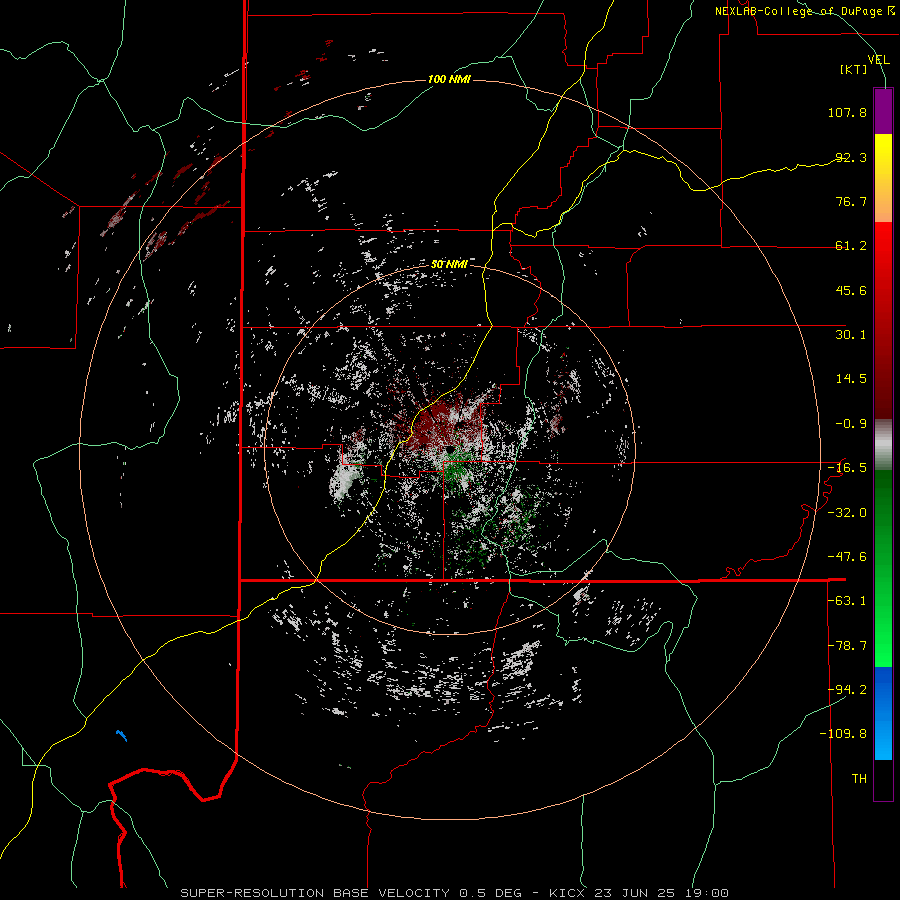900x900 pixels.
Task: Click the 61.2 velocity scale value
Action: tap(851, 246)
